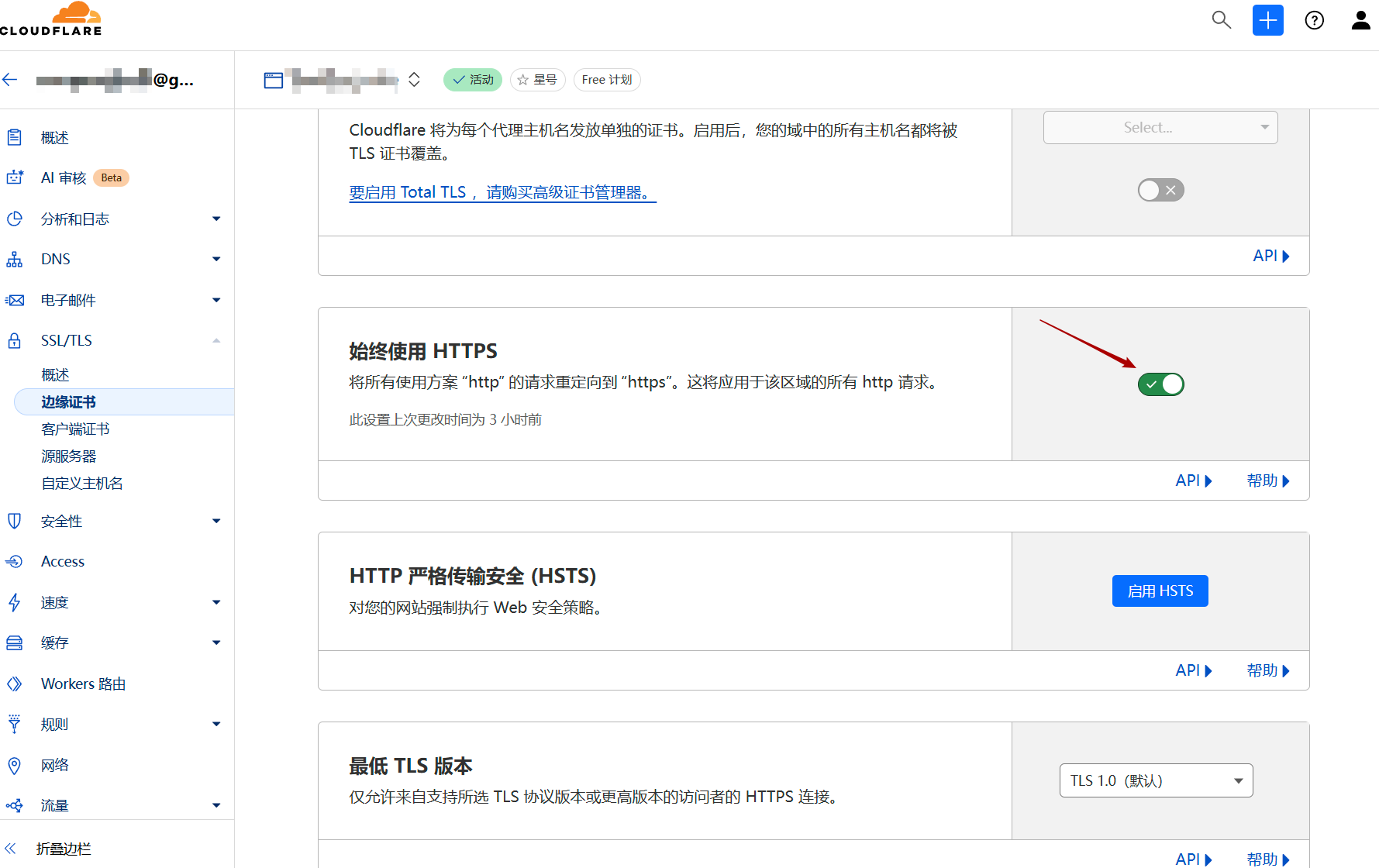Click the blue plus add button
The image size is (1379, 868).
click(x=1267, y=20)
